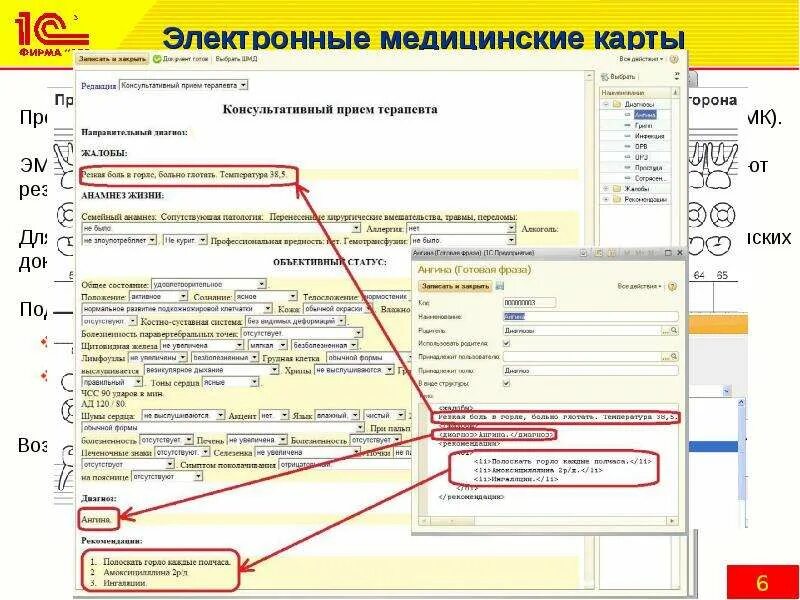Open the 'Положение' dropdown 'активное'
Screen dimensions: 800x600
183,296
